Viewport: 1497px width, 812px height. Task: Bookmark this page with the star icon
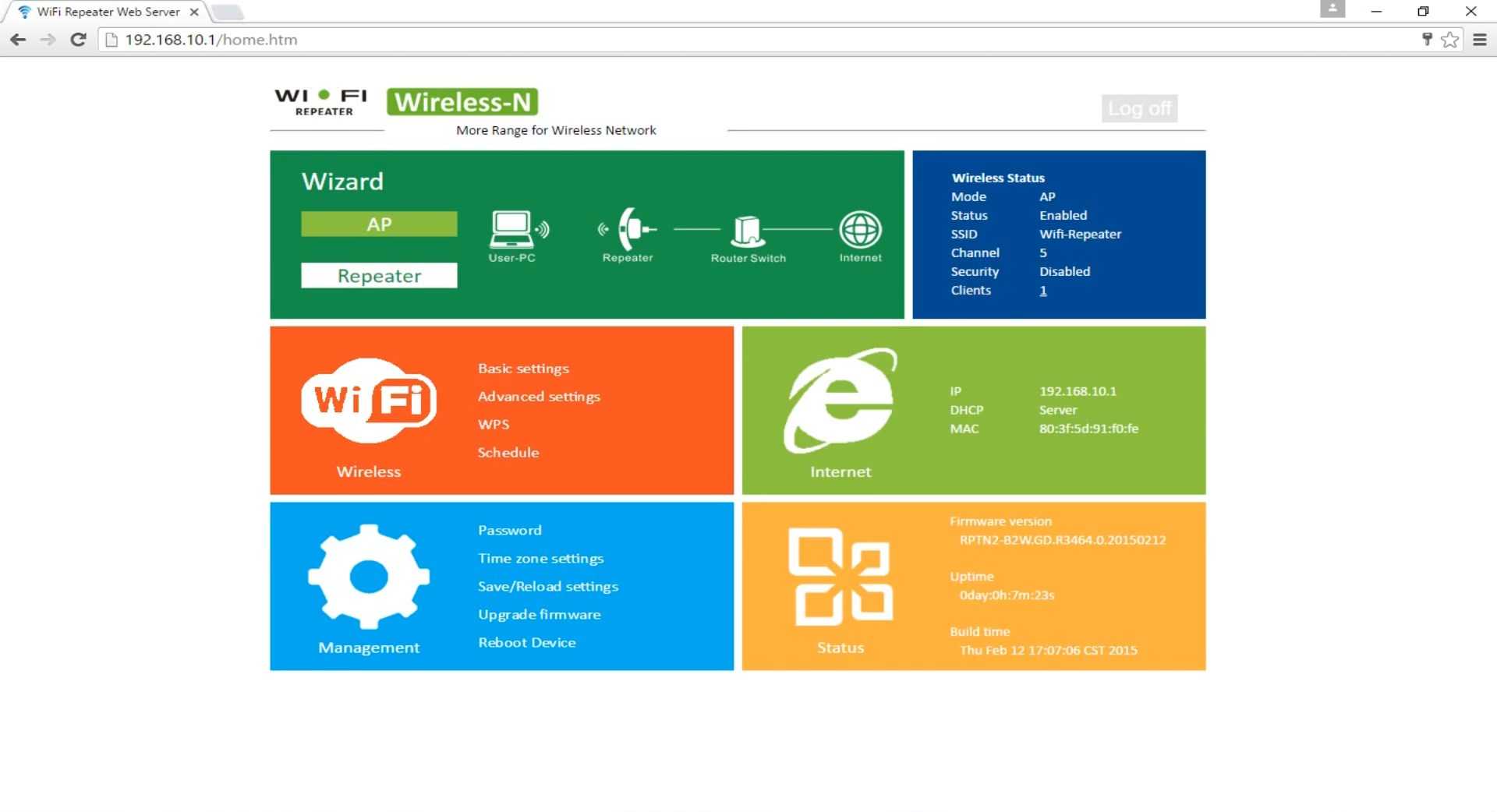[1450, 40]
